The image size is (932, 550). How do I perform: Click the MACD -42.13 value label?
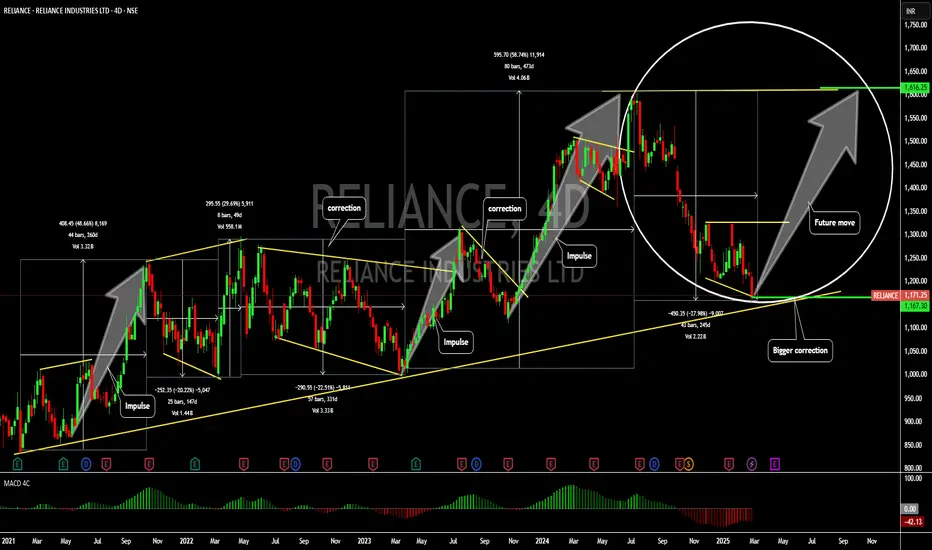pos(914,521)
